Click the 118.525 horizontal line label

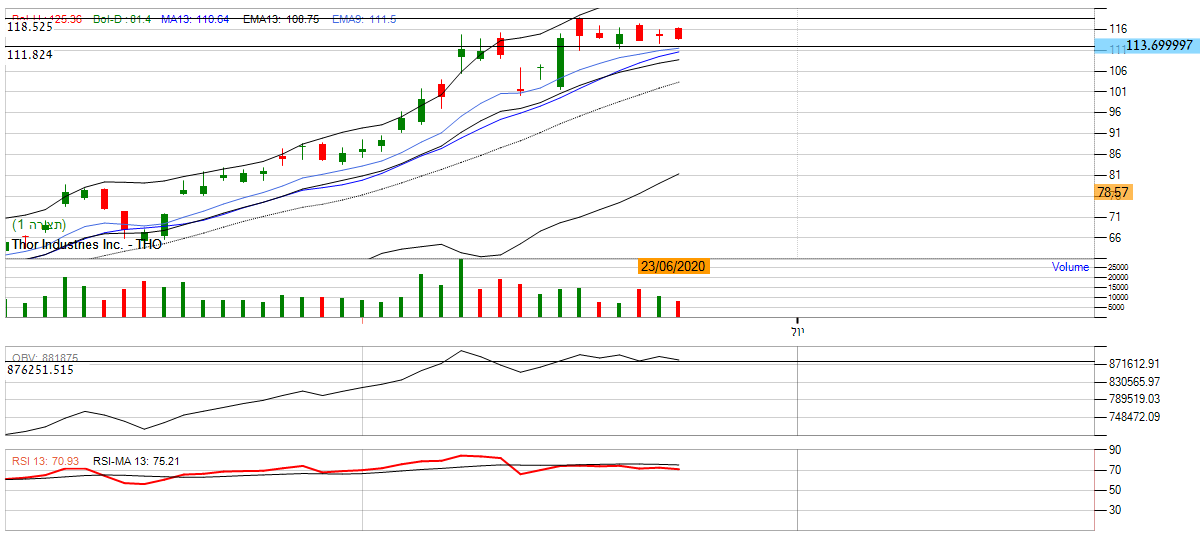pyautogui.click(x=30, y=28)
